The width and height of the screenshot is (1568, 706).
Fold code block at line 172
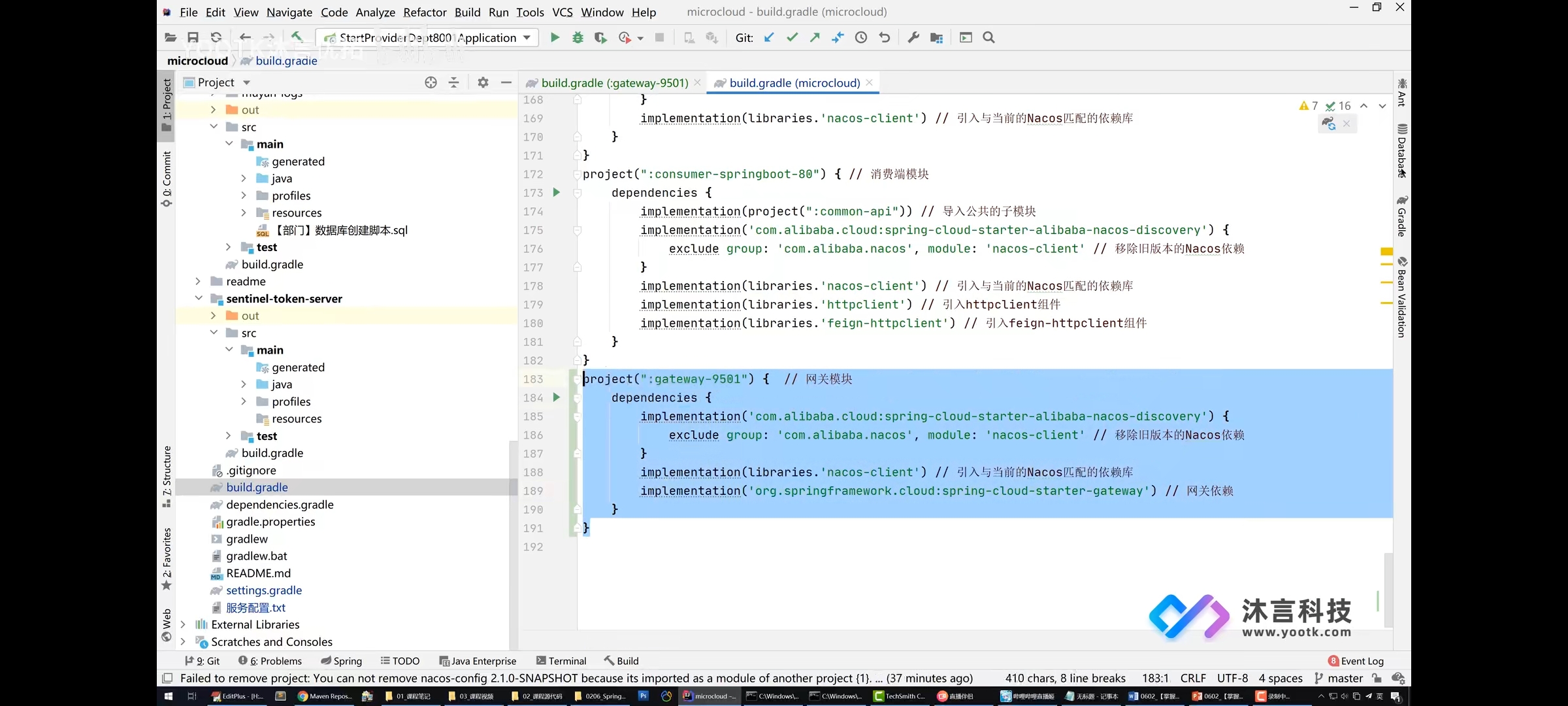coord(578,175)
